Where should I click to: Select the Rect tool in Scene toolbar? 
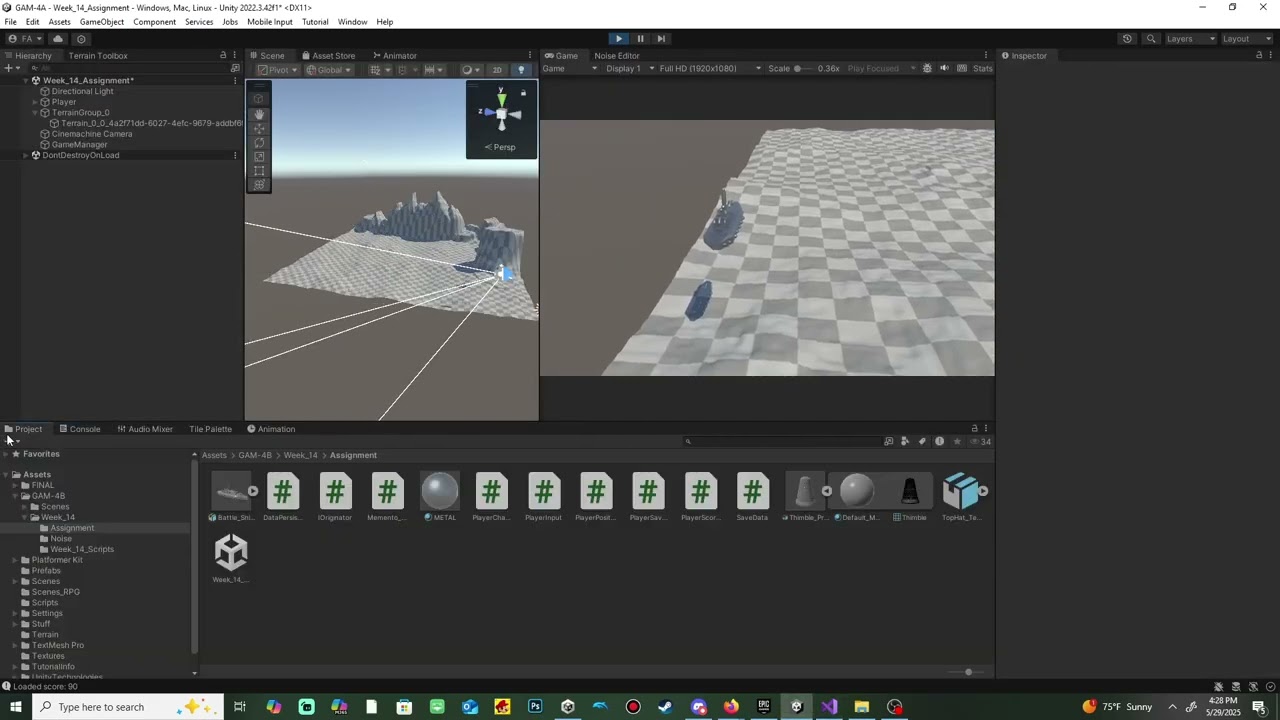(259, 170)
